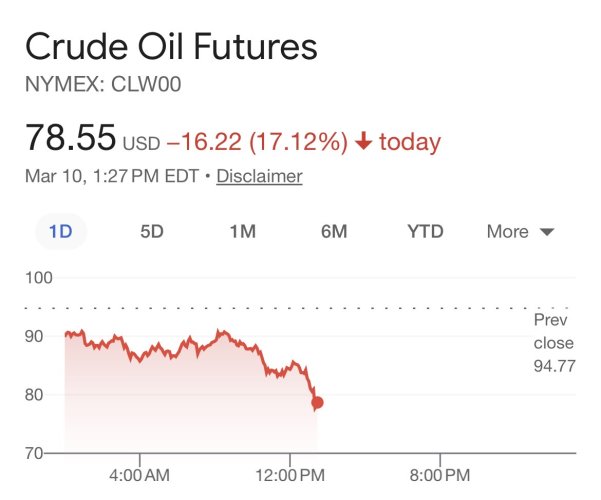Screen dimensions: 601x500
Task: Click the red current-price dot on chart
Action: click(317, 403)
